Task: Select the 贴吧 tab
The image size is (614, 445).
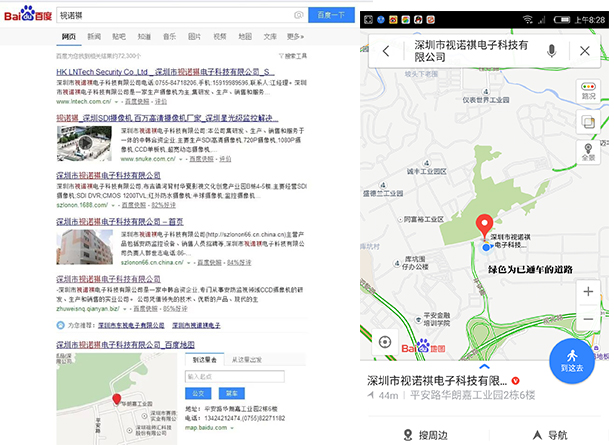Action: (119, 36)
